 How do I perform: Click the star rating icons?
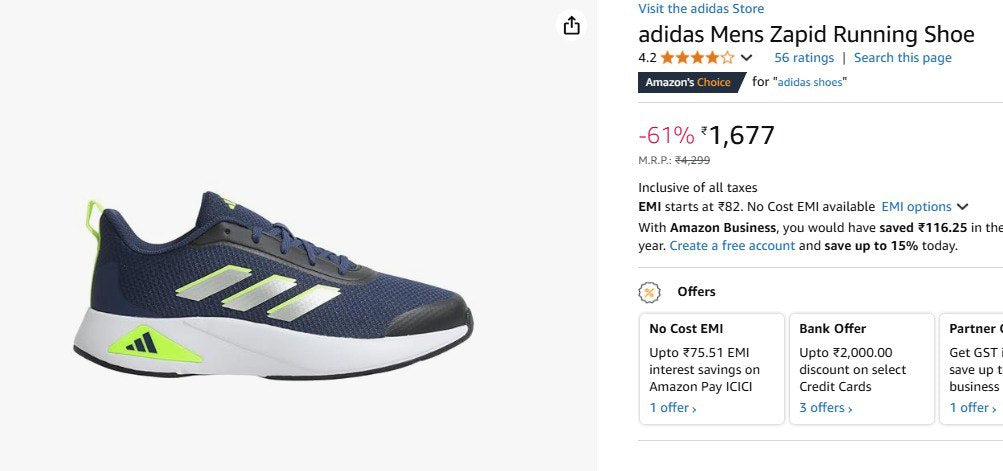(696, 58)
